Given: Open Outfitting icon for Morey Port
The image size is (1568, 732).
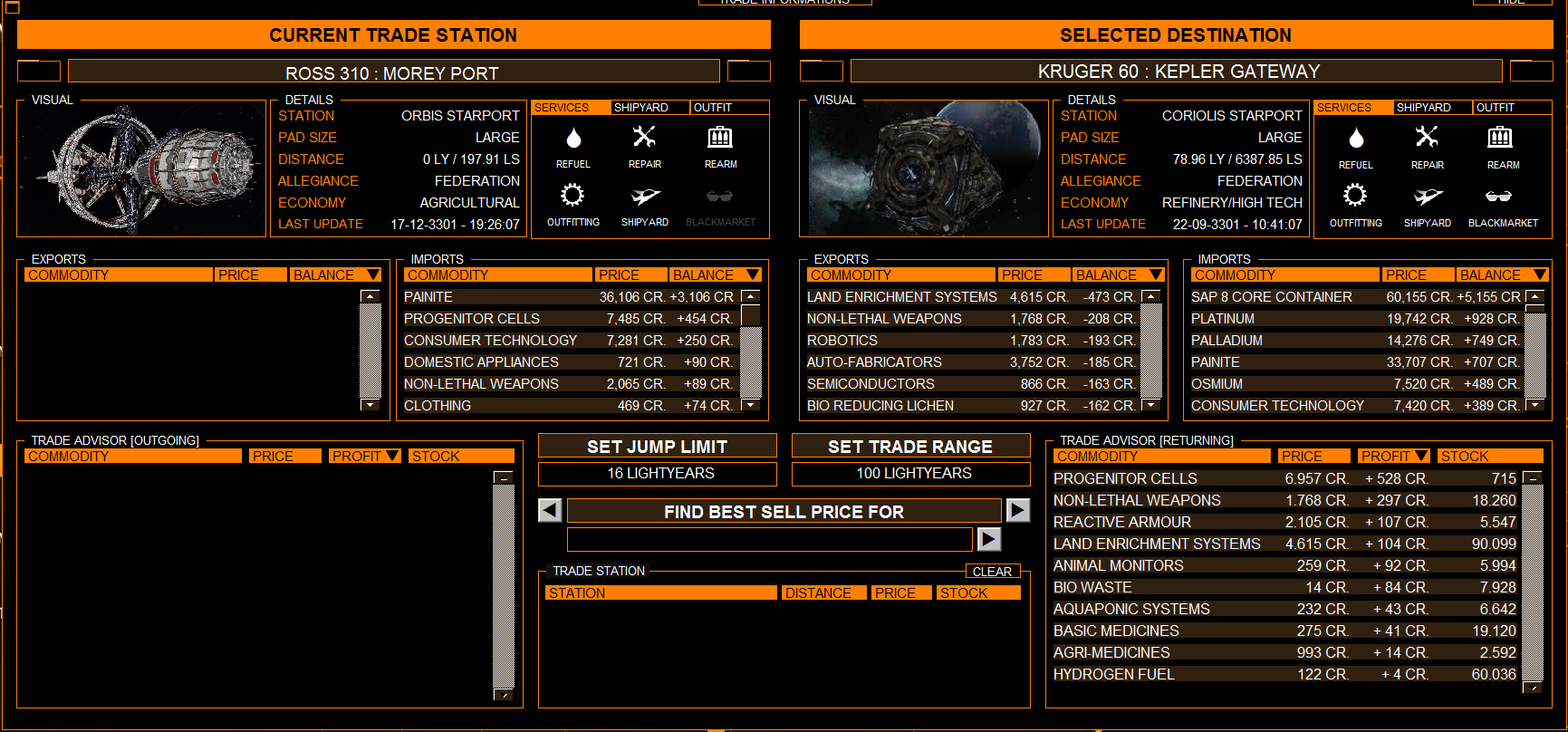Looking at the screenshot, I should tap(572, 195).
